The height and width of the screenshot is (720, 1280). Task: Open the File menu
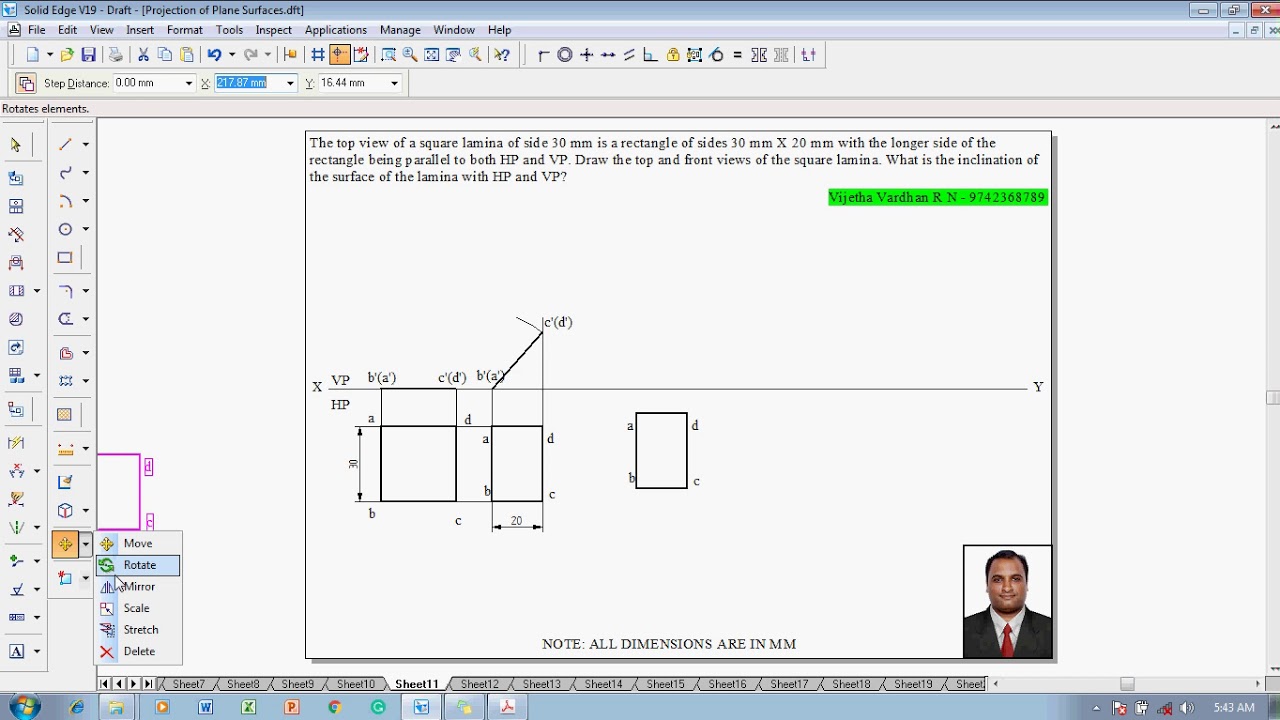click(x=36, y=30)
